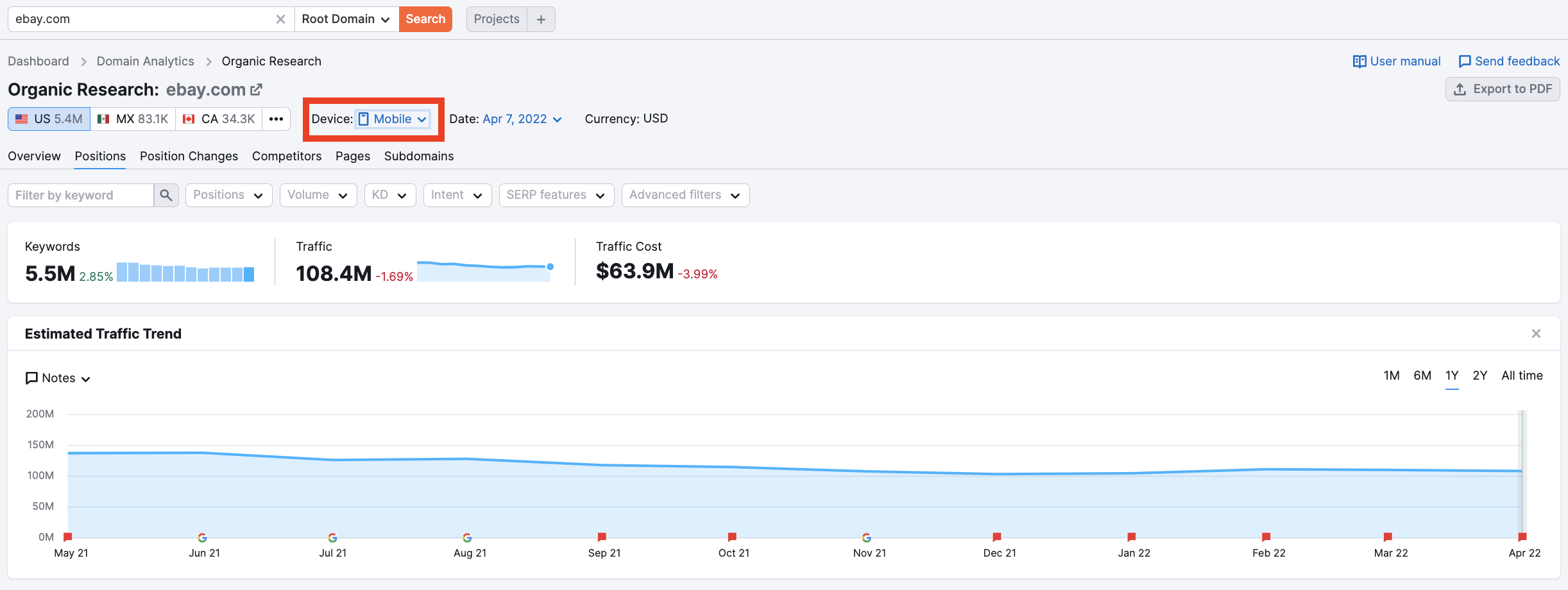1568x590 pixels.
Task: Set chart range to 6M
Action: point(1422,376)
